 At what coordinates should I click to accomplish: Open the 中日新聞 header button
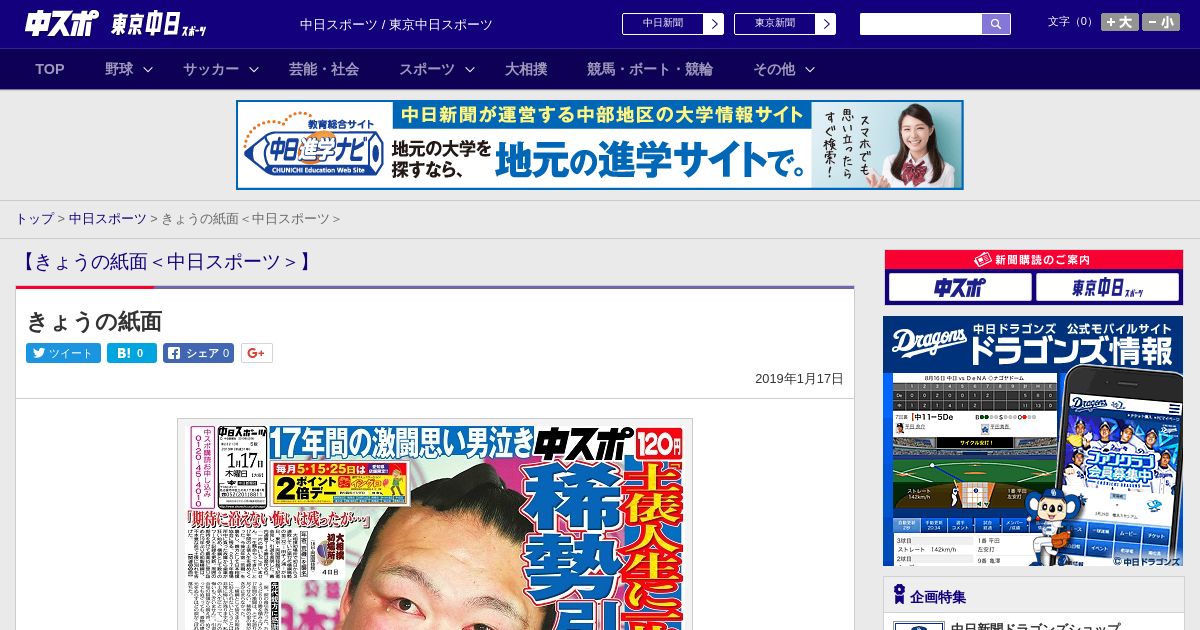(672, 24)
